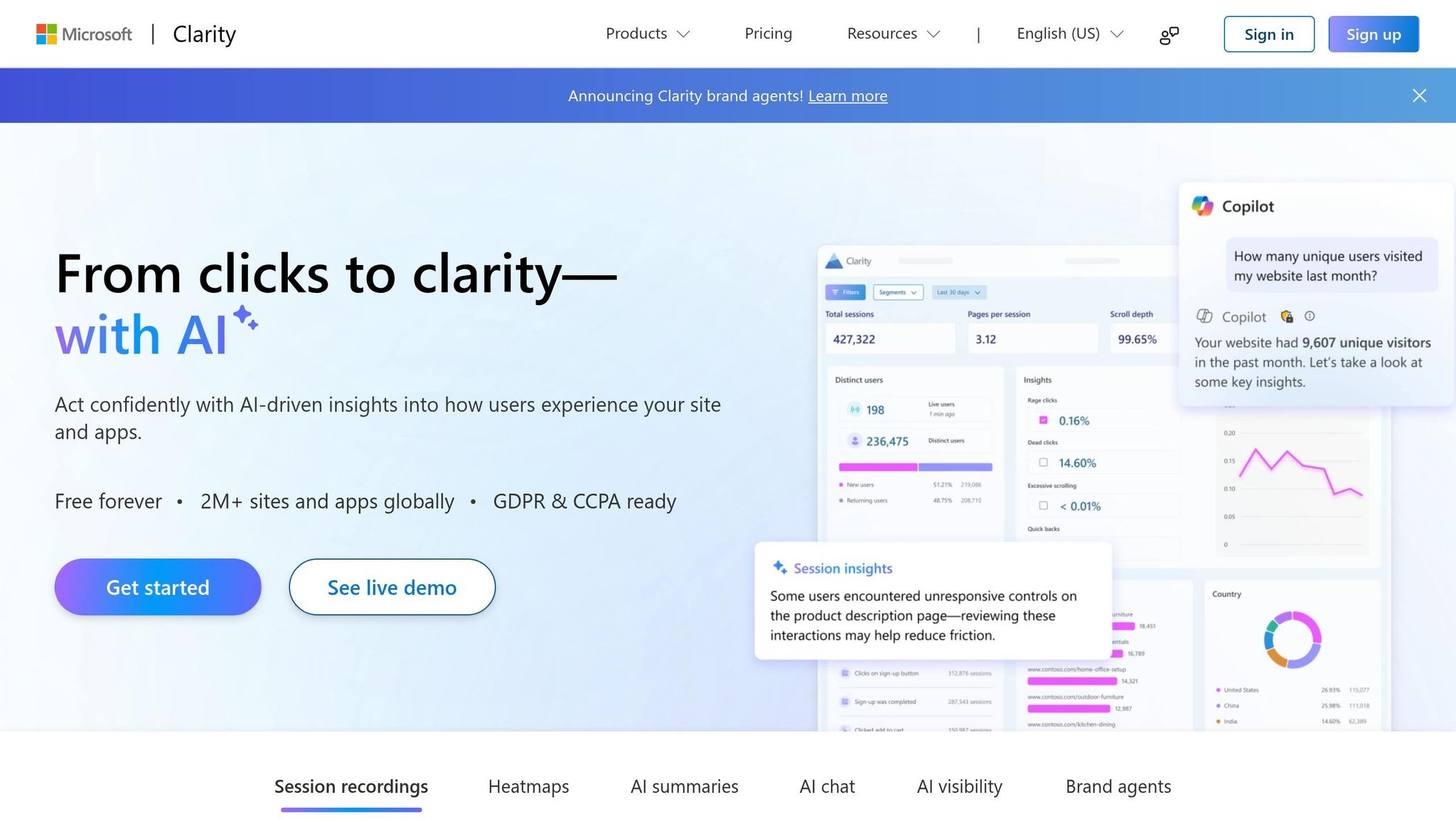
Task: Click the Filters button in dashboard preview
Action: (x=845, y=292)
